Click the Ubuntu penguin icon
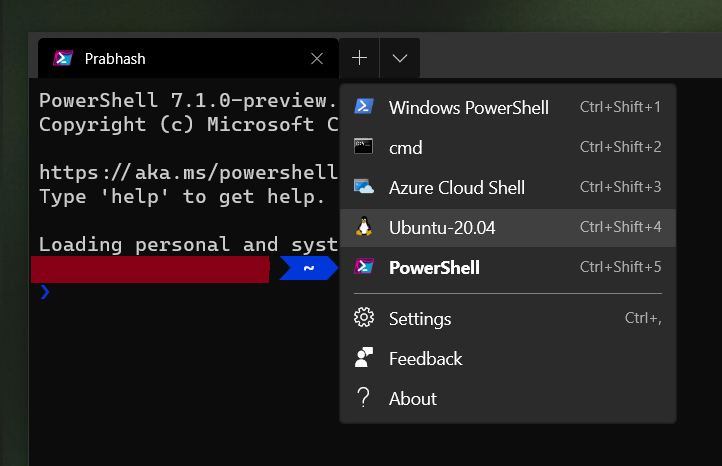 click(x=364, y=227)
